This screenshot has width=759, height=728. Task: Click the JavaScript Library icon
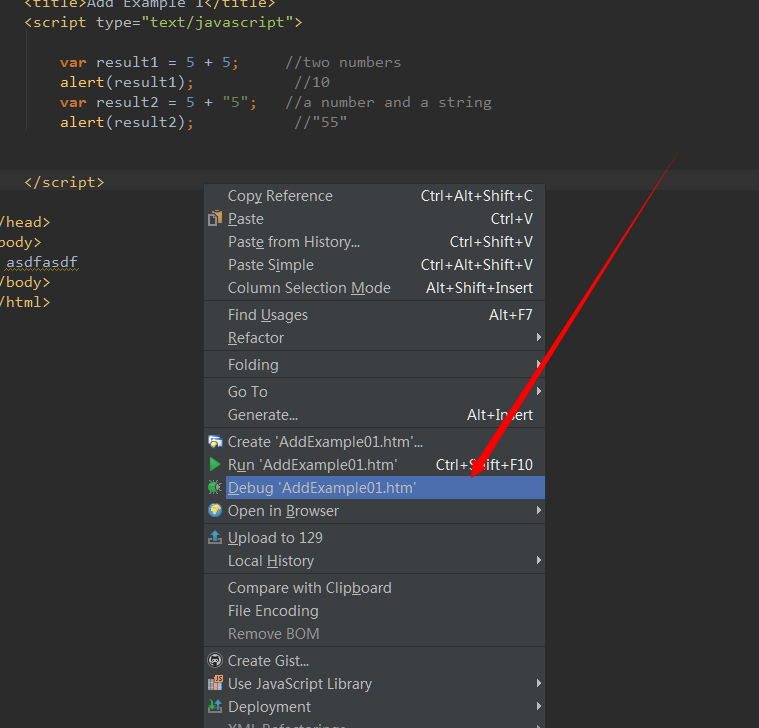tap(215, 683)
